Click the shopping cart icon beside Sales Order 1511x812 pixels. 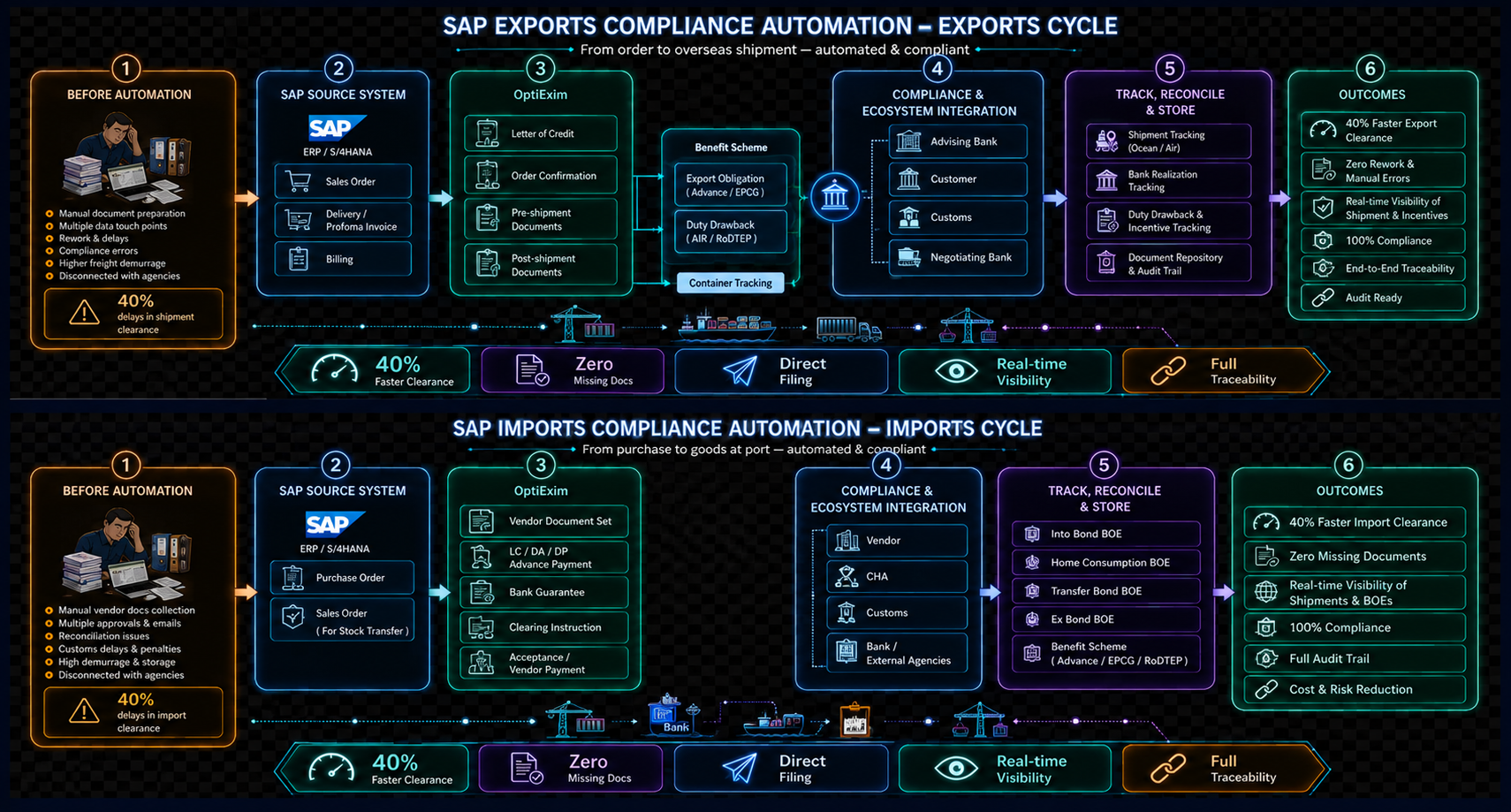tap(299, 182)
